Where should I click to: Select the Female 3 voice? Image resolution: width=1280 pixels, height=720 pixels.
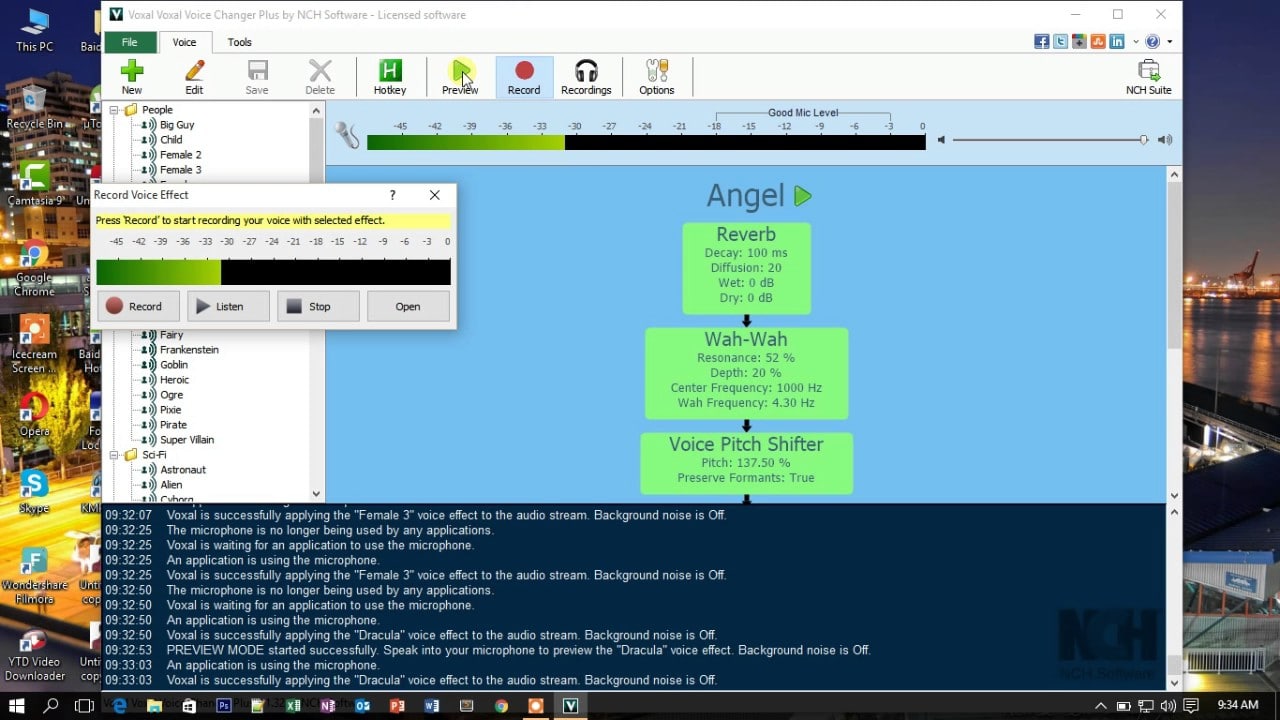pos(180,170)
